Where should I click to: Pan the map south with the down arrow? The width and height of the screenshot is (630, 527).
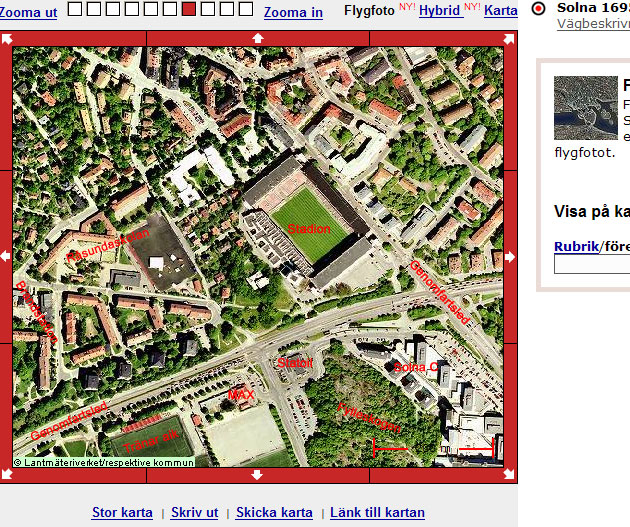(257, 475)
